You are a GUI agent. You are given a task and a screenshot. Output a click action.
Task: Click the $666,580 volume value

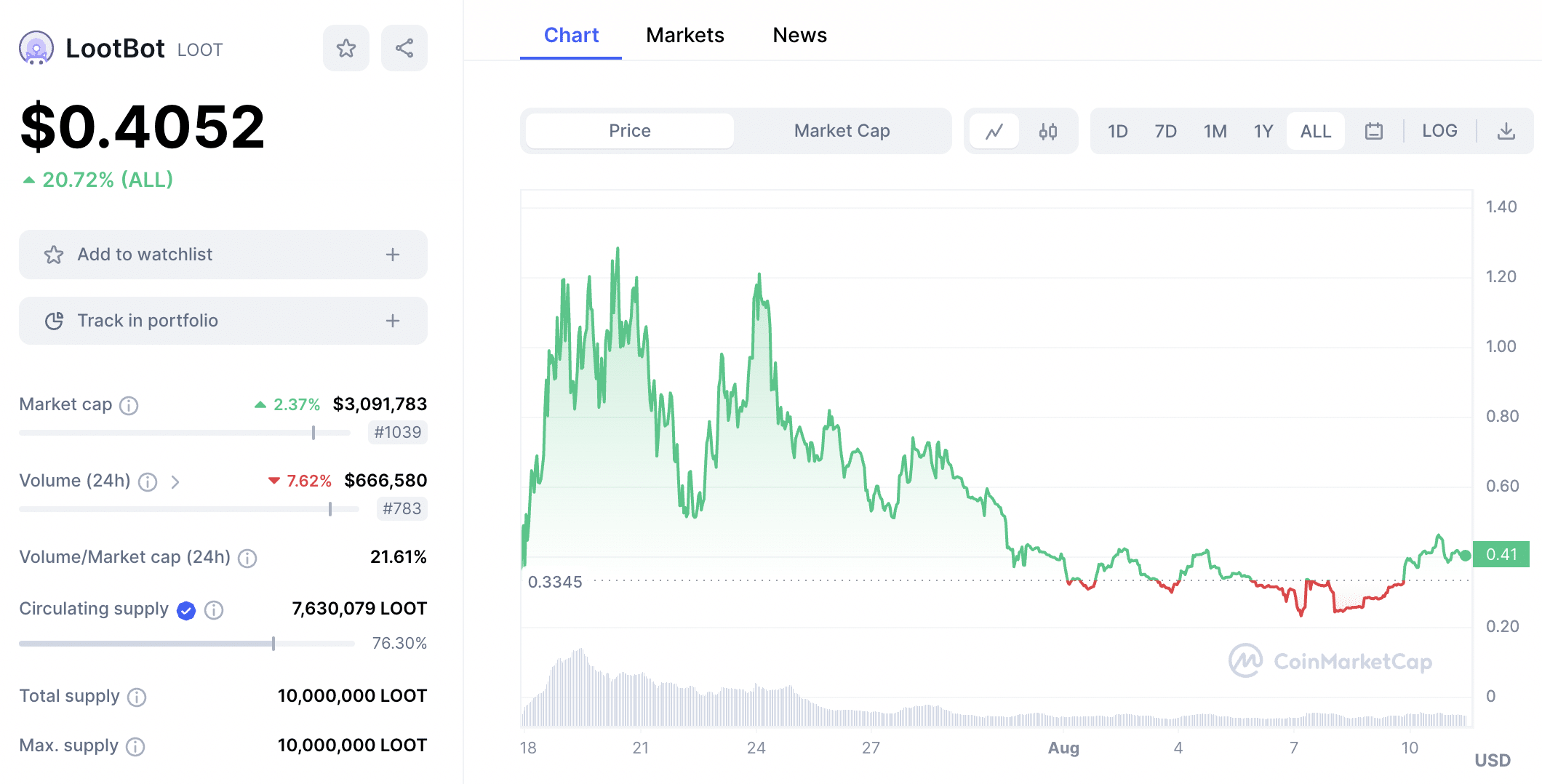pos(385,481)
